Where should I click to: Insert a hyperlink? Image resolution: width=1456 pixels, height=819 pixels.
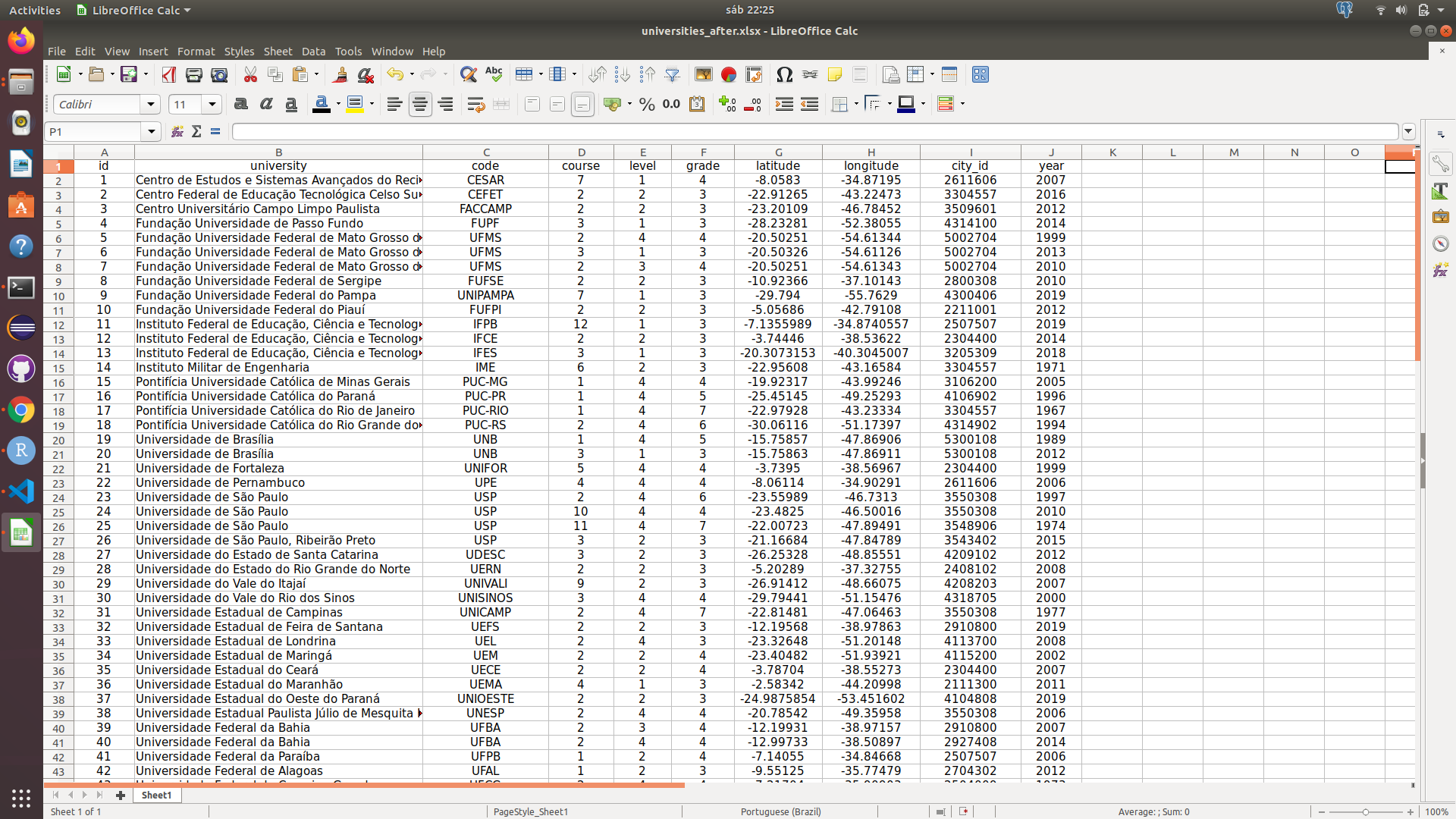pos(809,74)
